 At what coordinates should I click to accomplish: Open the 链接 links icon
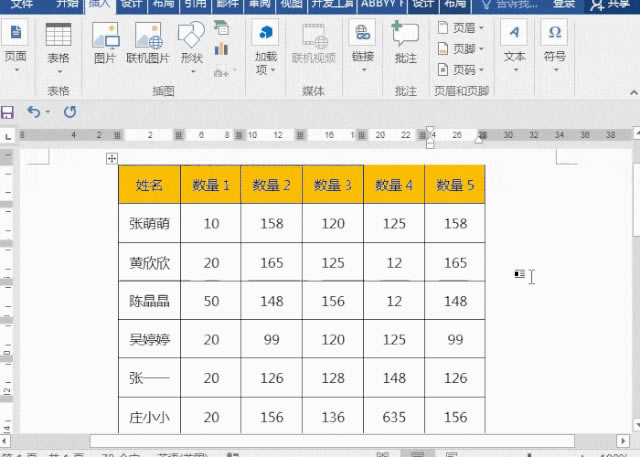pyautogui.click(x=362, y=32)
